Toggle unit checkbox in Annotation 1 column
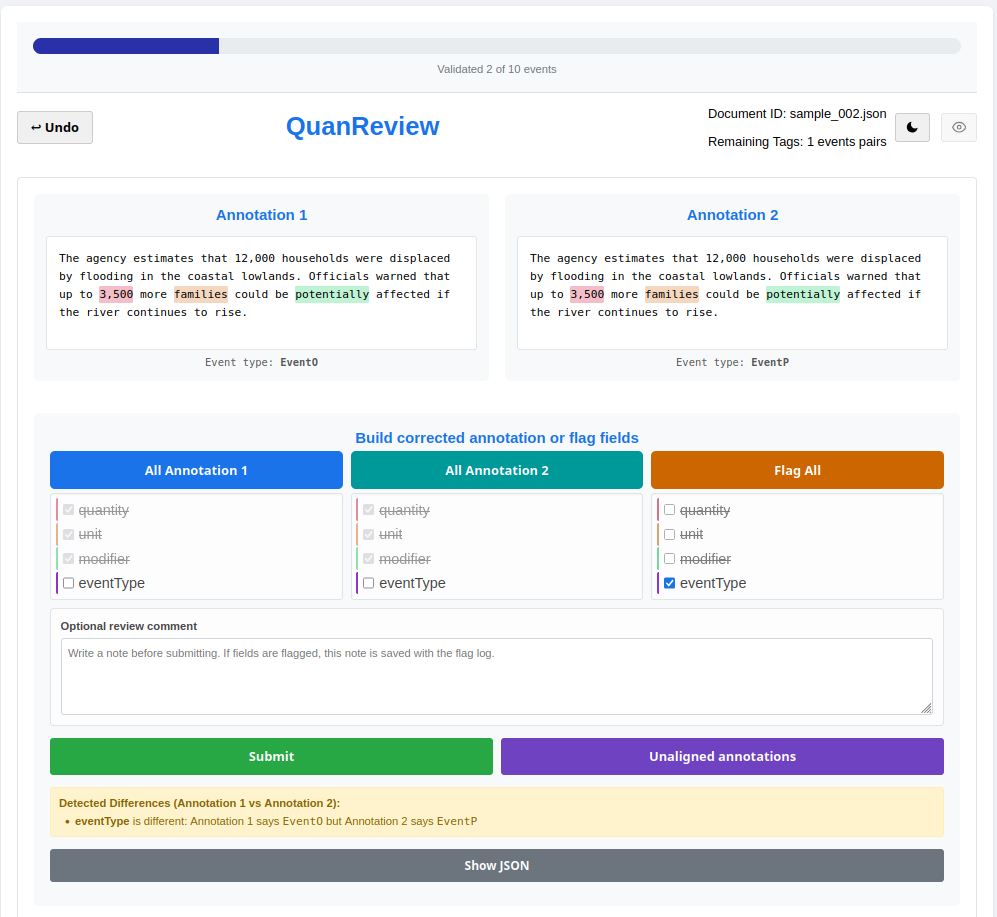The width and height of the screenshot is (997, 917). (x=69, y=534)
